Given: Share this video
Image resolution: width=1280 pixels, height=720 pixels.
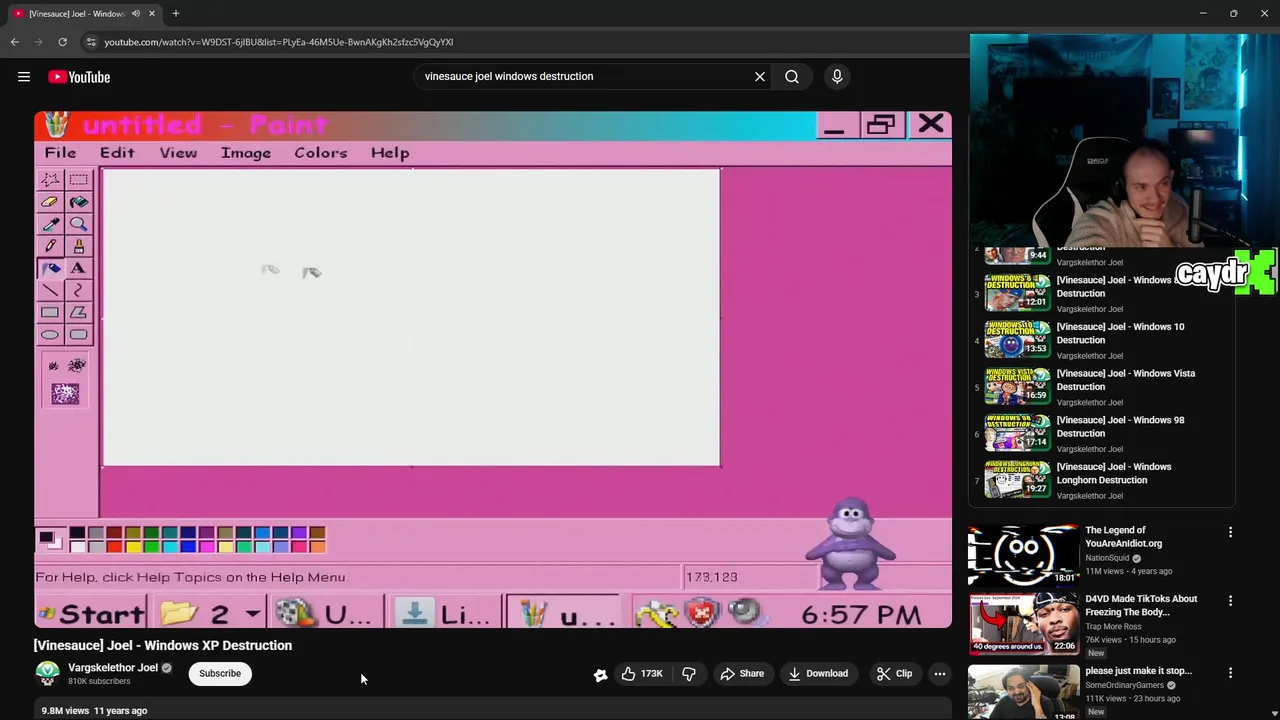Looking at the screenshot, I should pos(742,674).
